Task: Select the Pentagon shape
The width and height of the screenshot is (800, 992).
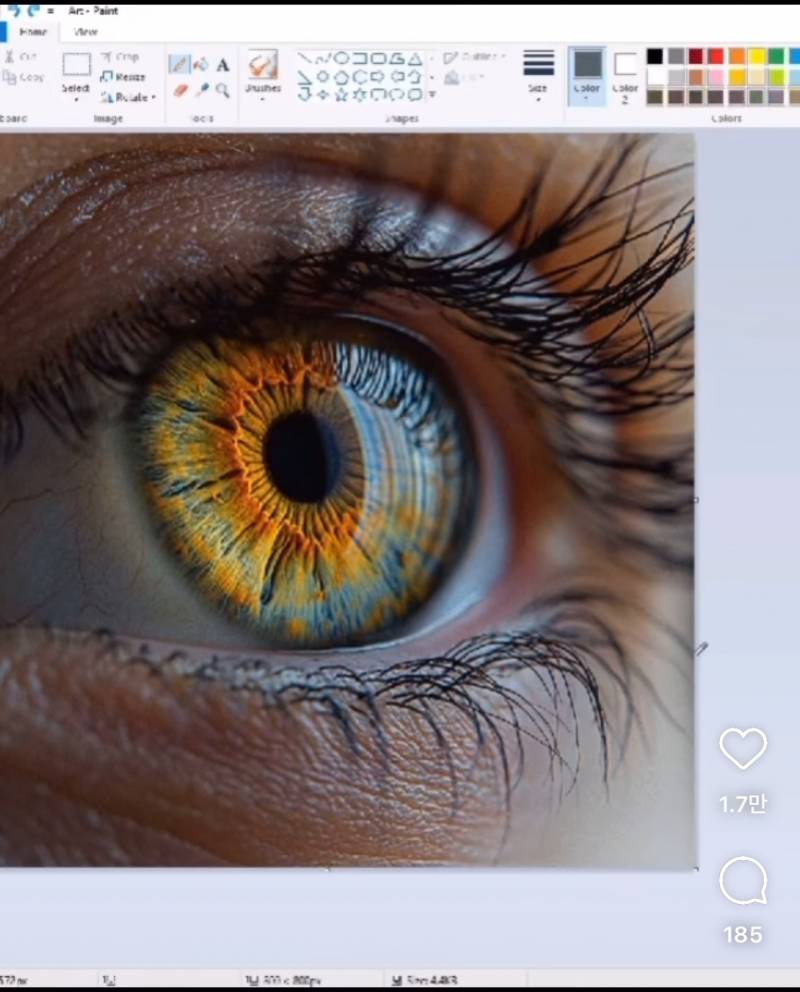Action: pos(342,77)
